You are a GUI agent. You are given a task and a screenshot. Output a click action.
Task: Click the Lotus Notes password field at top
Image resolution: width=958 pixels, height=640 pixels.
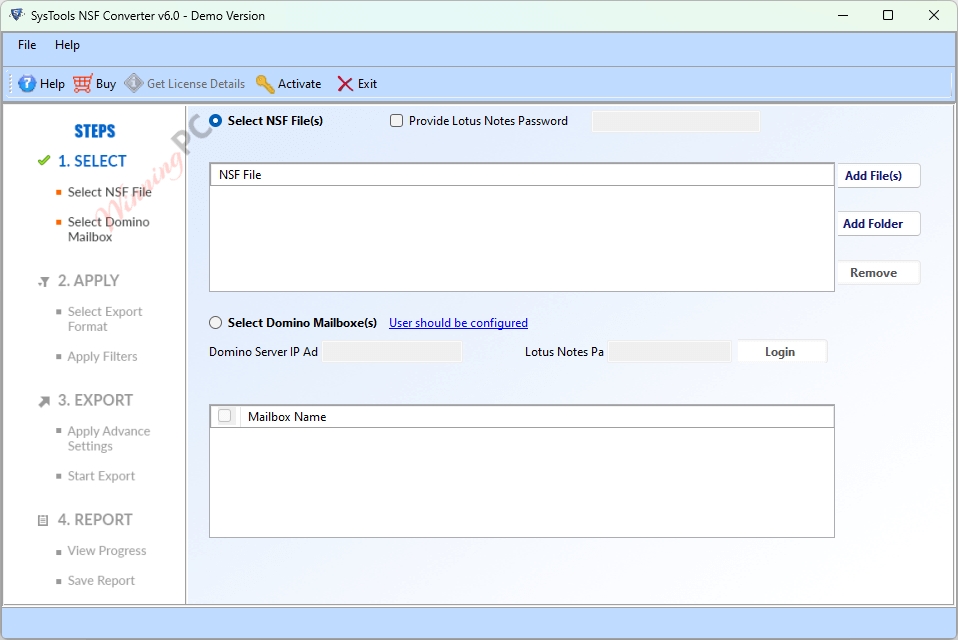pos(676,121)
